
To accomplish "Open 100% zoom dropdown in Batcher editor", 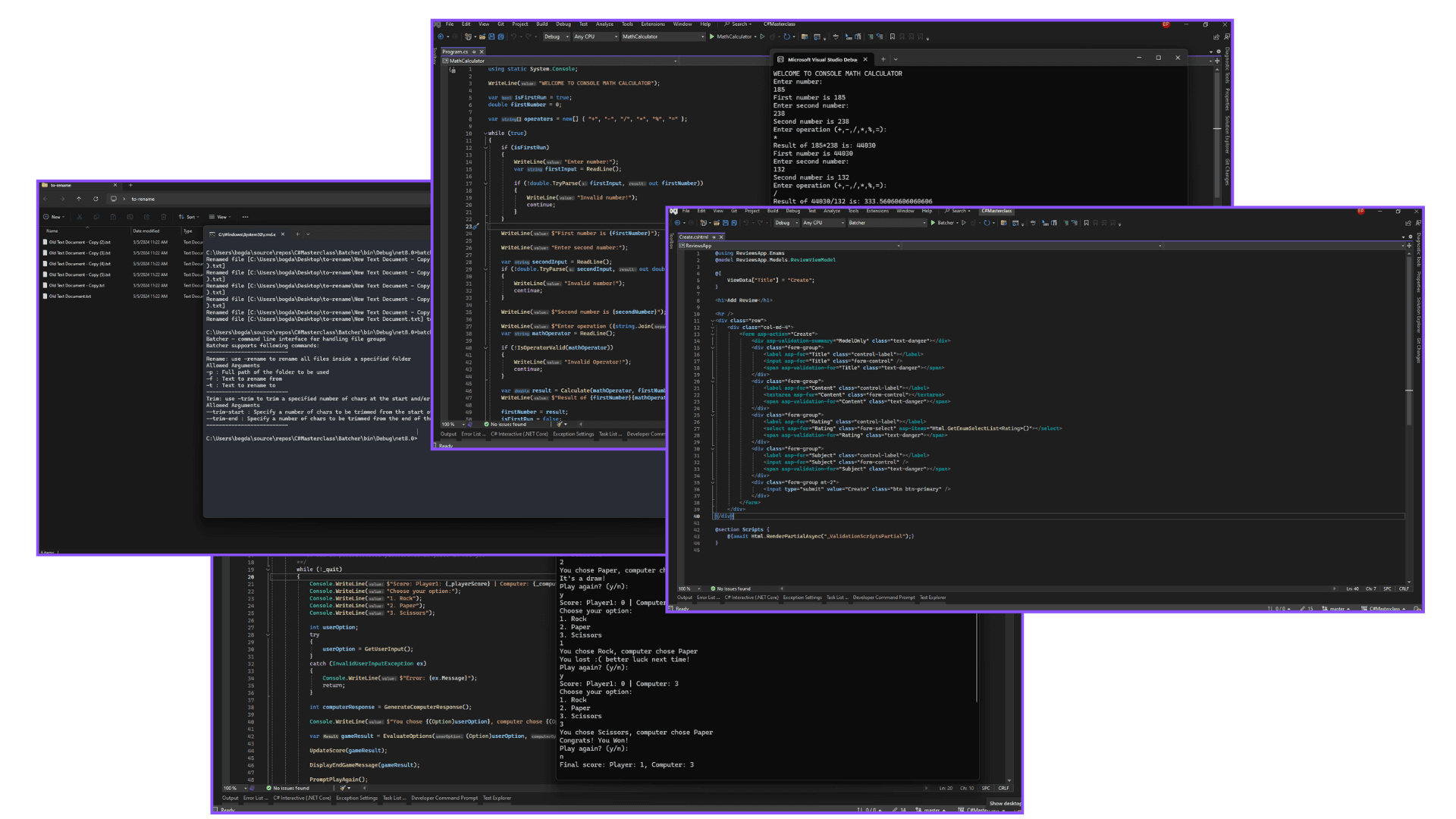I will click(689, 588).
